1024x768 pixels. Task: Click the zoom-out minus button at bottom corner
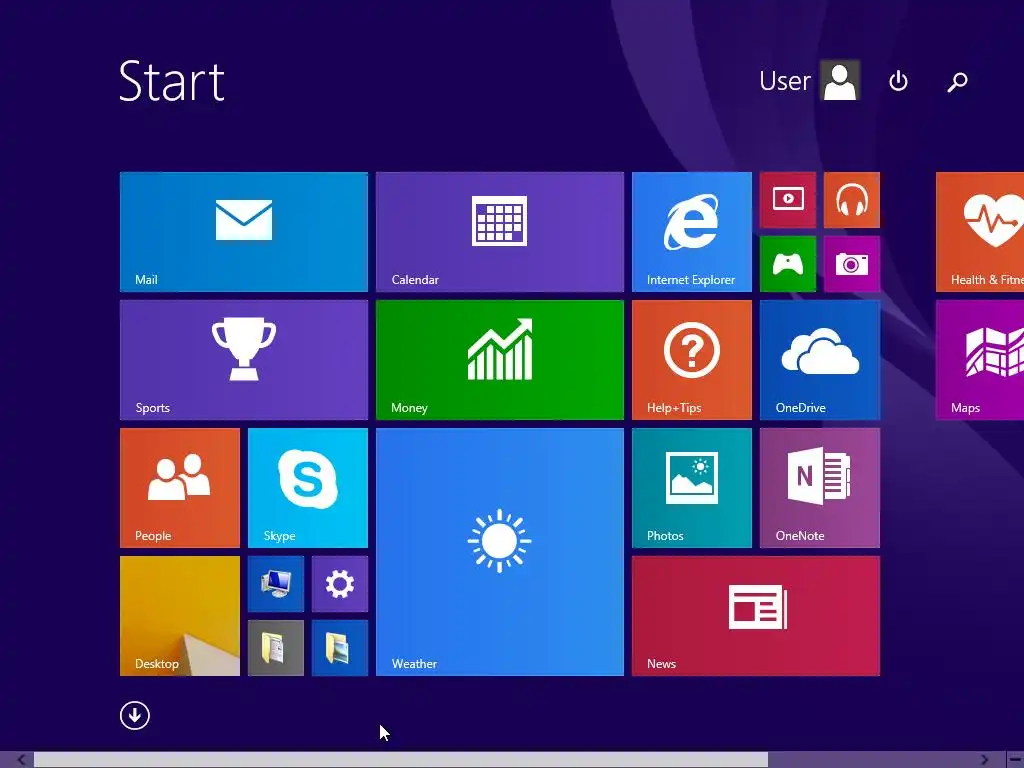click(x=1014, y=760)
